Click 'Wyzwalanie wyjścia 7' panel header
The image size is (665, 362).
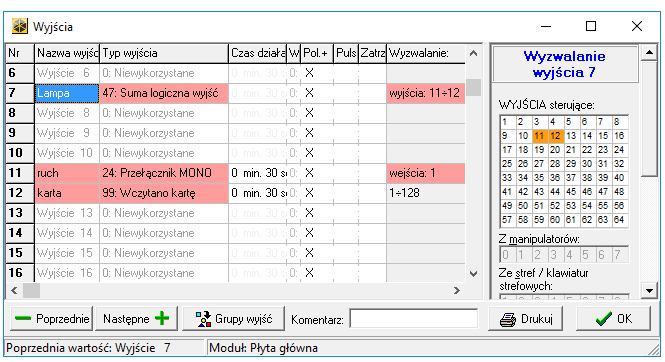tap(564, 64)
